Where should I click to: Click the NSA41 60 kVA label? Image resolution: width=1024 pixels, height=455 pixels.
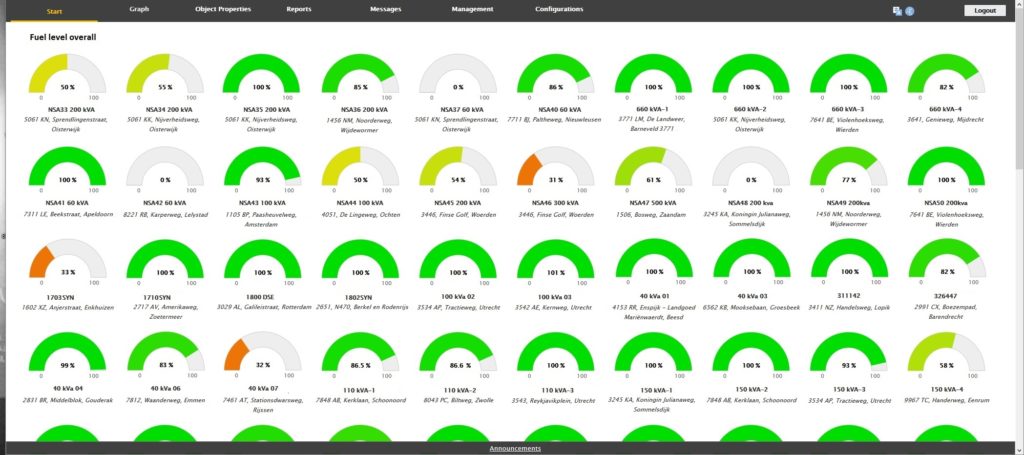click(x=67, y=203)
